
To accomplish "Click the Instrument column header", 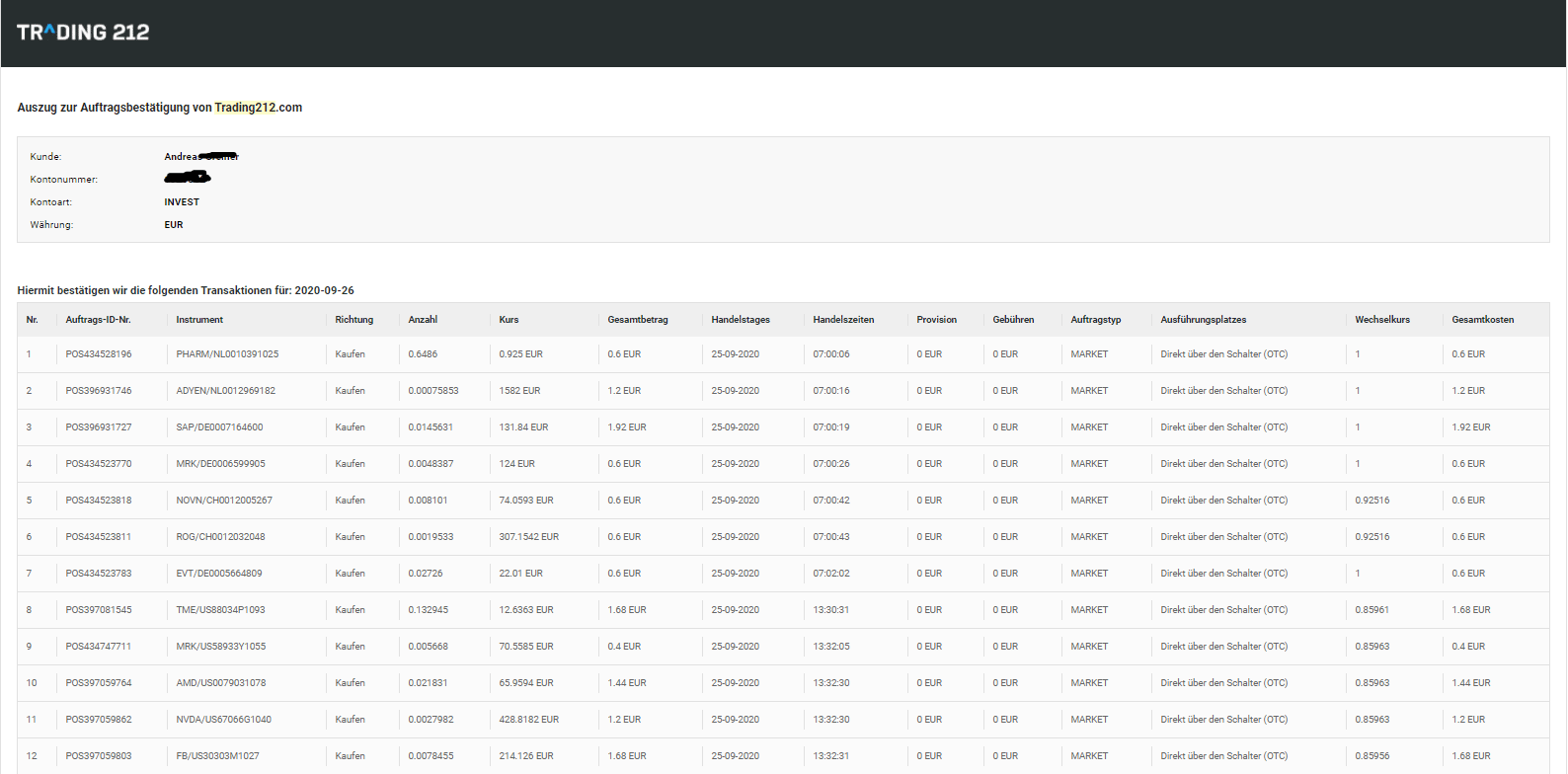I will 199,320.
